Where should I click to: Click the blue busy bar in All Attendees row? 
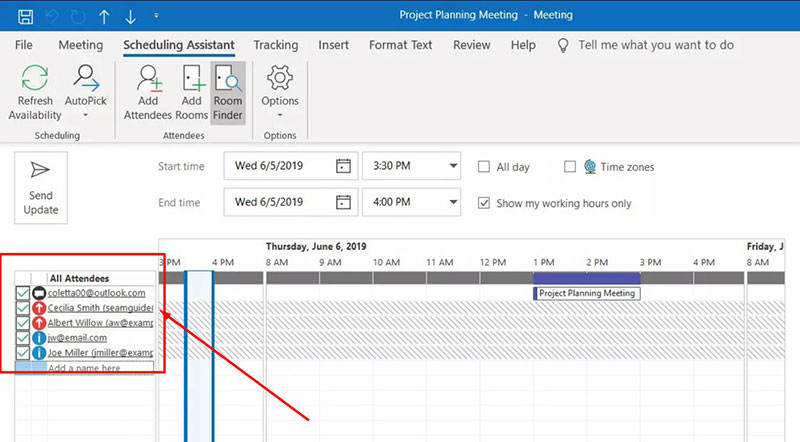point(587,278)
